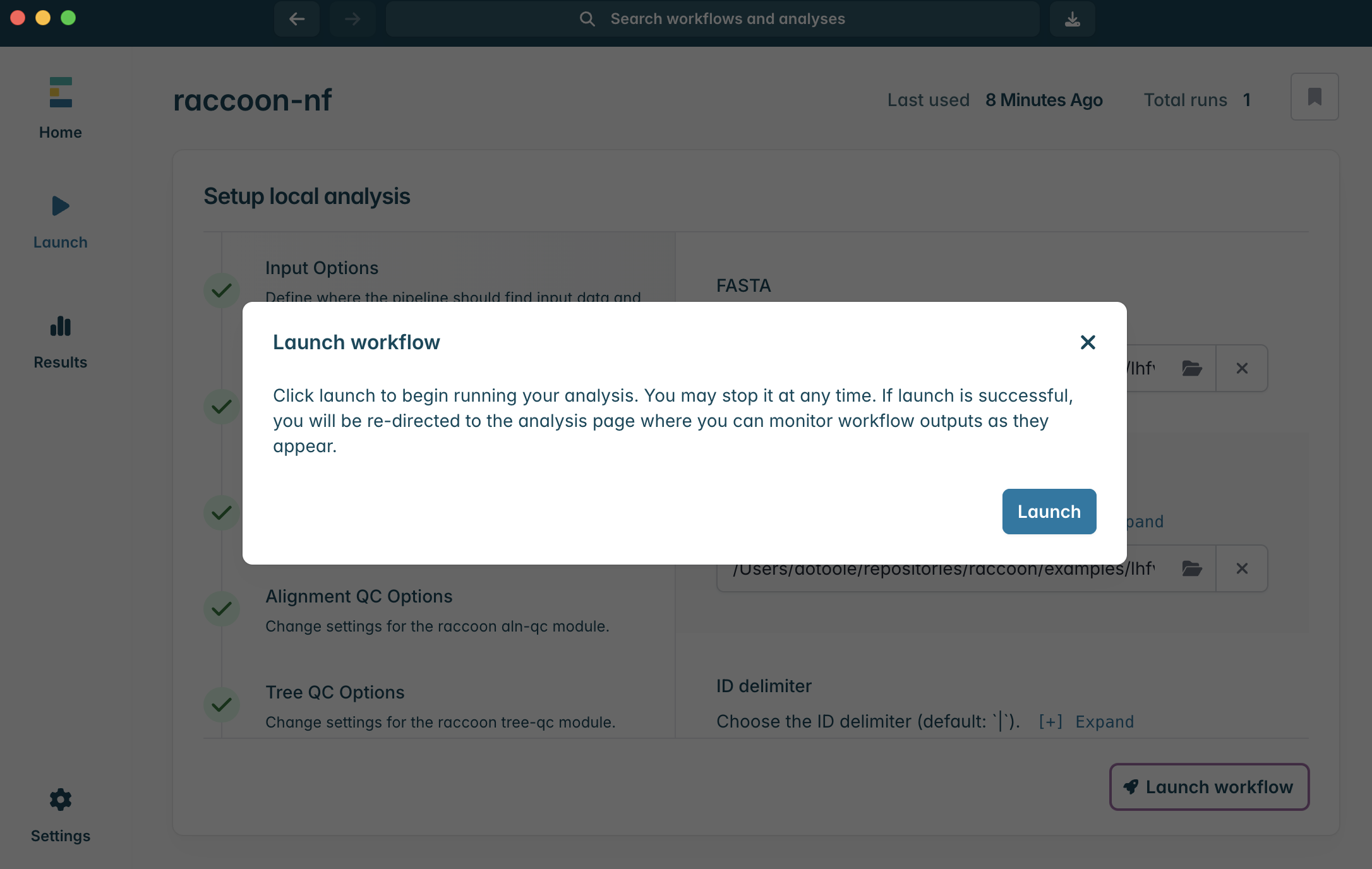Select the Alignment QC Options step

coord(359,596)
